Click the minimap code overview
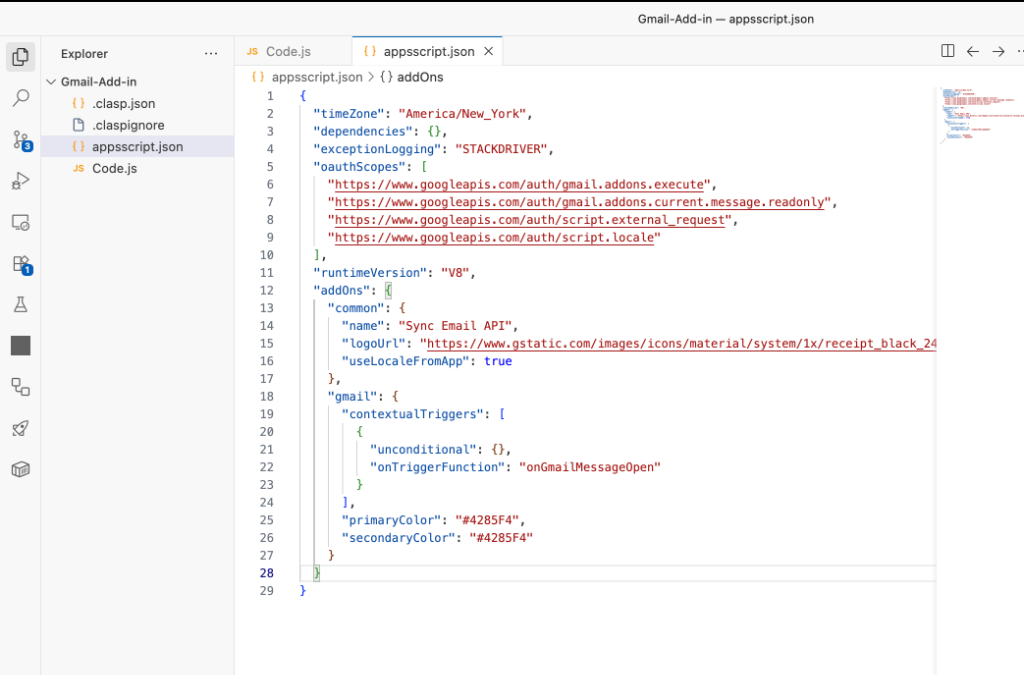This screenshot has width=1024, height=675. (980, 115)
